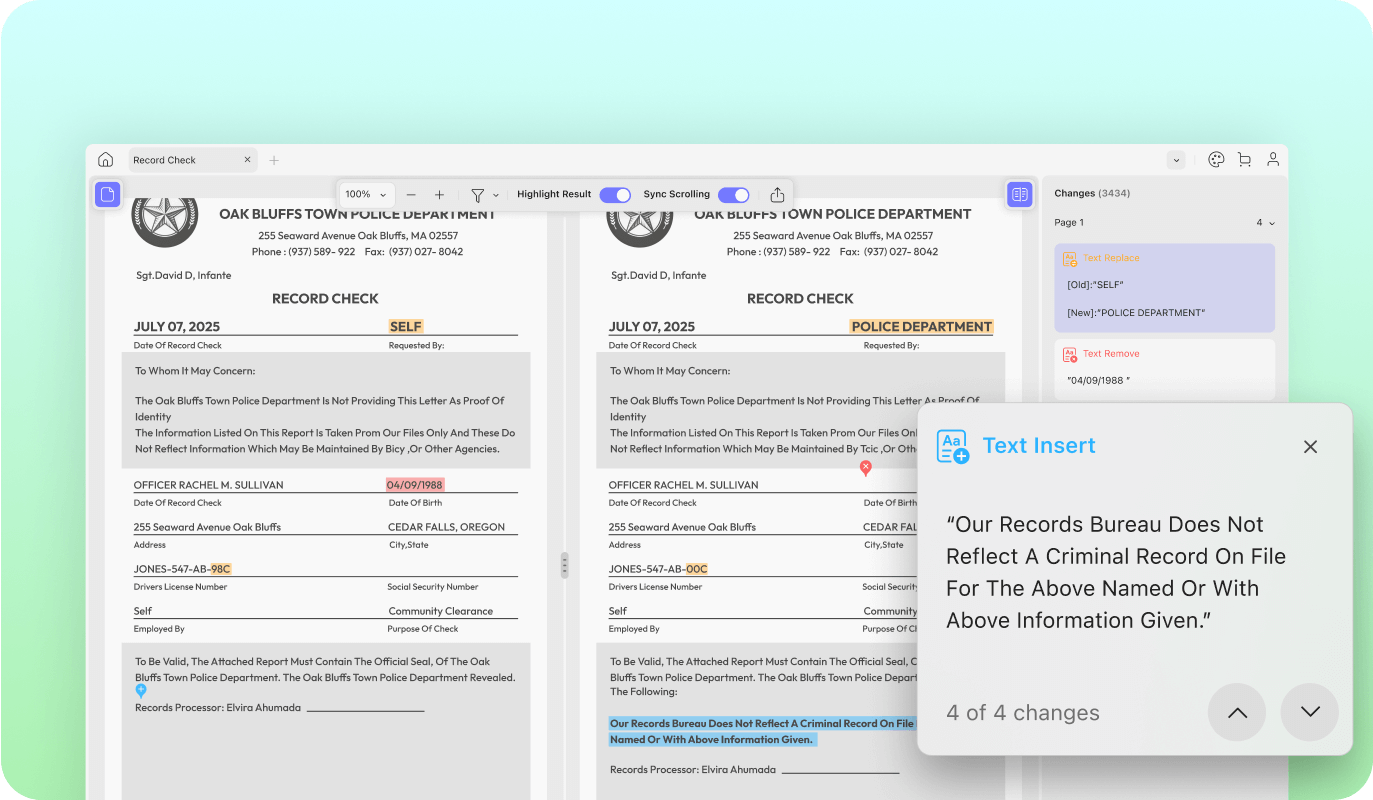The height and width of the screenshot is (800, 1373).
Task: Click Community Clearance in the left document
Action: tap(441, 611)
